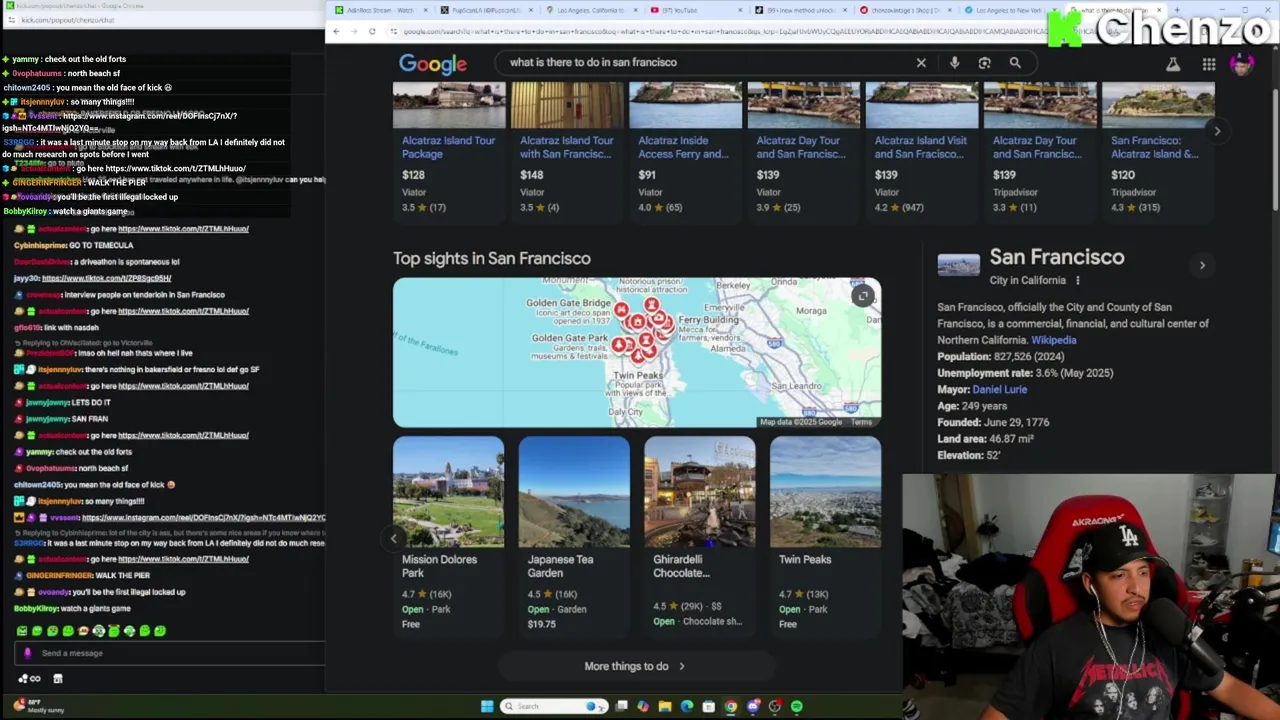Viewport: 1280px width, 720px height.
Task: Open the Windows Start menu
Action: coord(487,706)
